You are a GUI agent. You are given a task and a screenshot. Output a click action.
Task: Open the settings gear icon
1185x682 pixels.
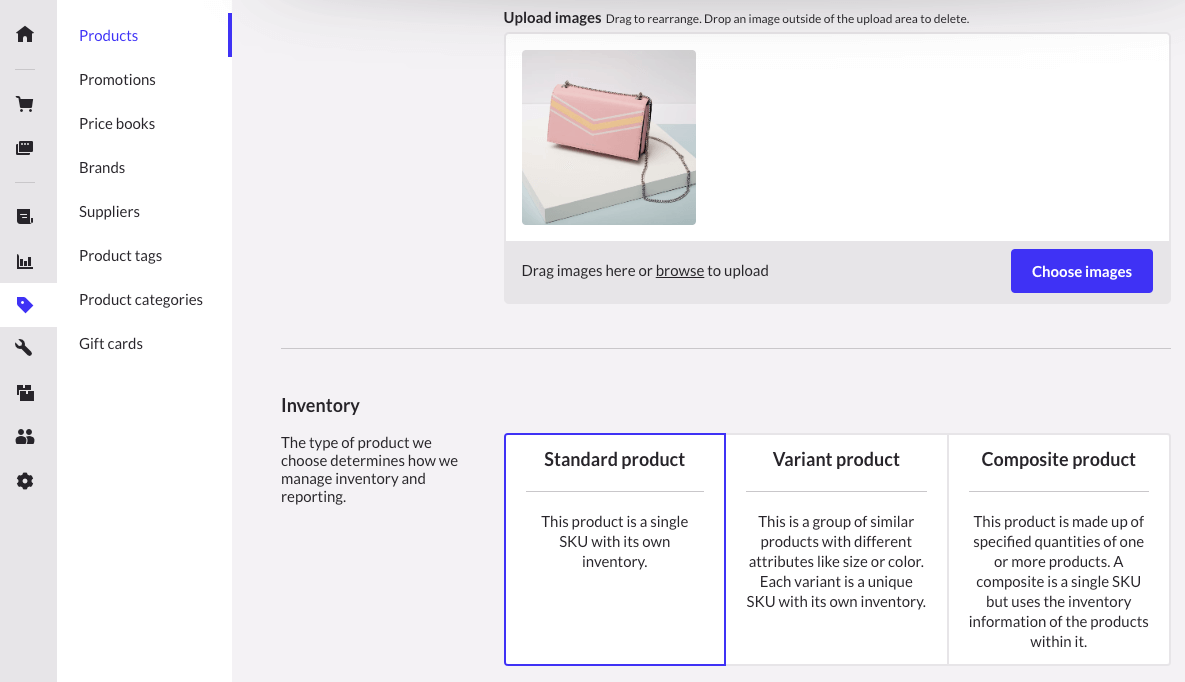click(x=25, y=481)
